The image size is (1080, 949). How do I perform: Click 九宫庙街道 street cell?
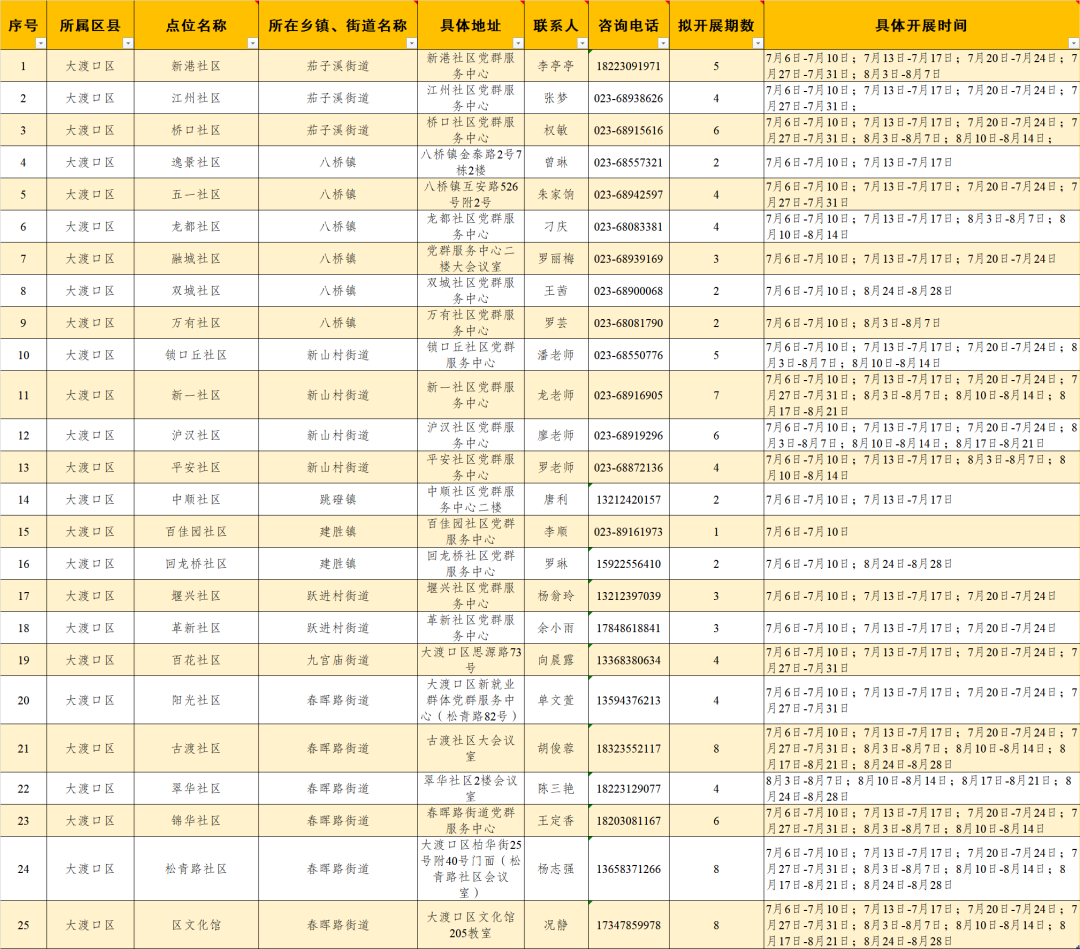tap(338, 660)
